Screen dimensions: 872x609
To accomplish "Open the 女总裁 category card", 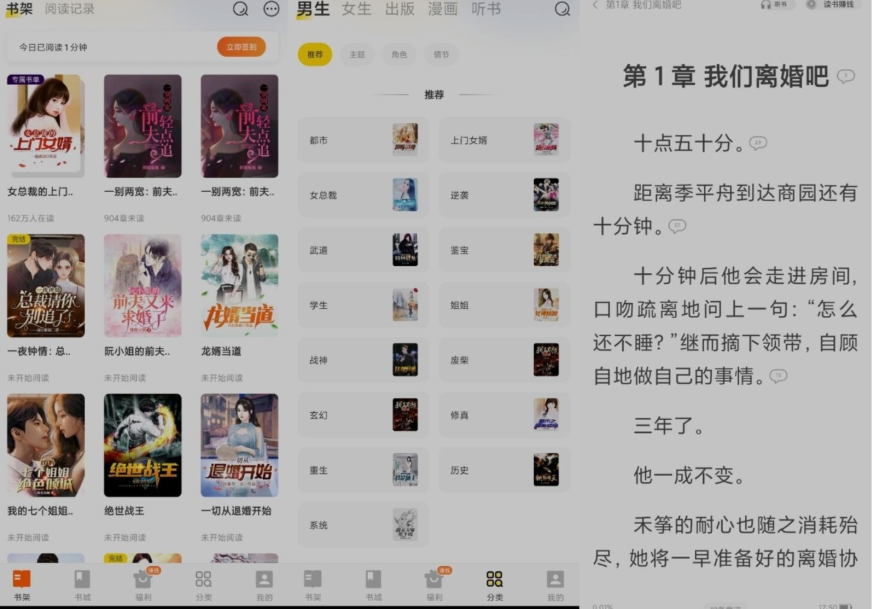I will 363,195.
